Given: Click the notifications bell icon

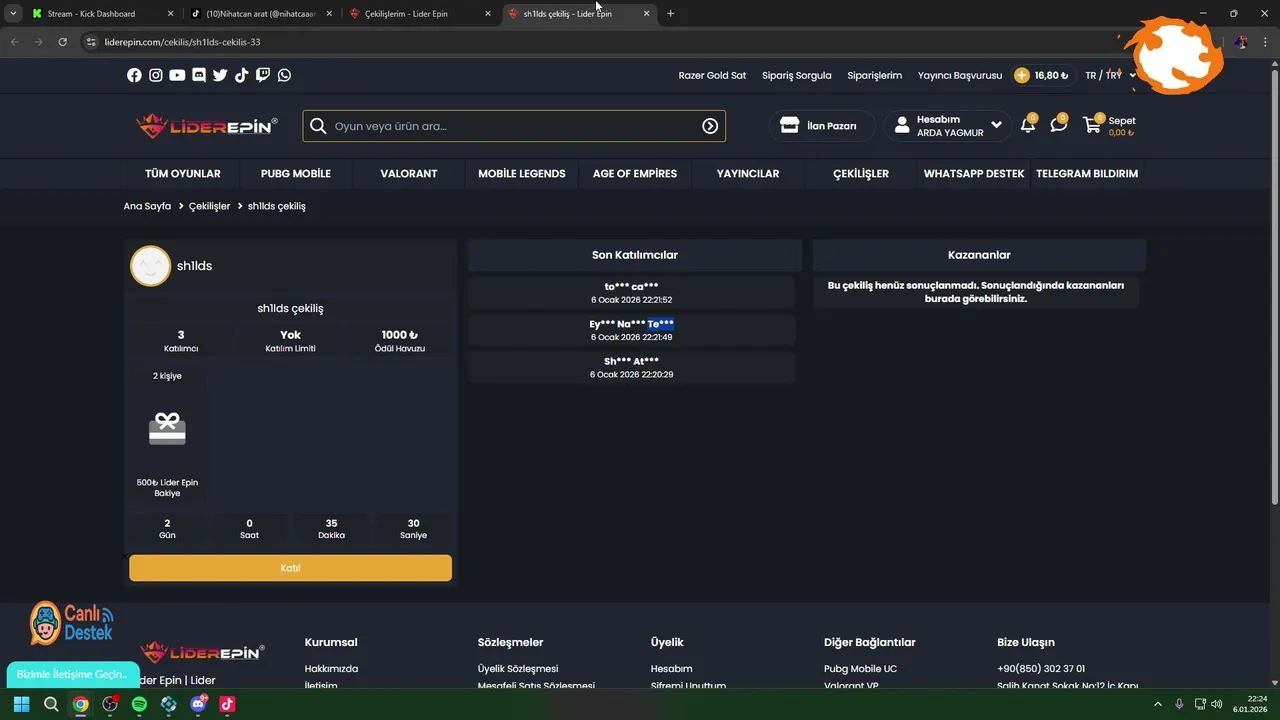Looking at the screenshot, I should [1028, 125].
